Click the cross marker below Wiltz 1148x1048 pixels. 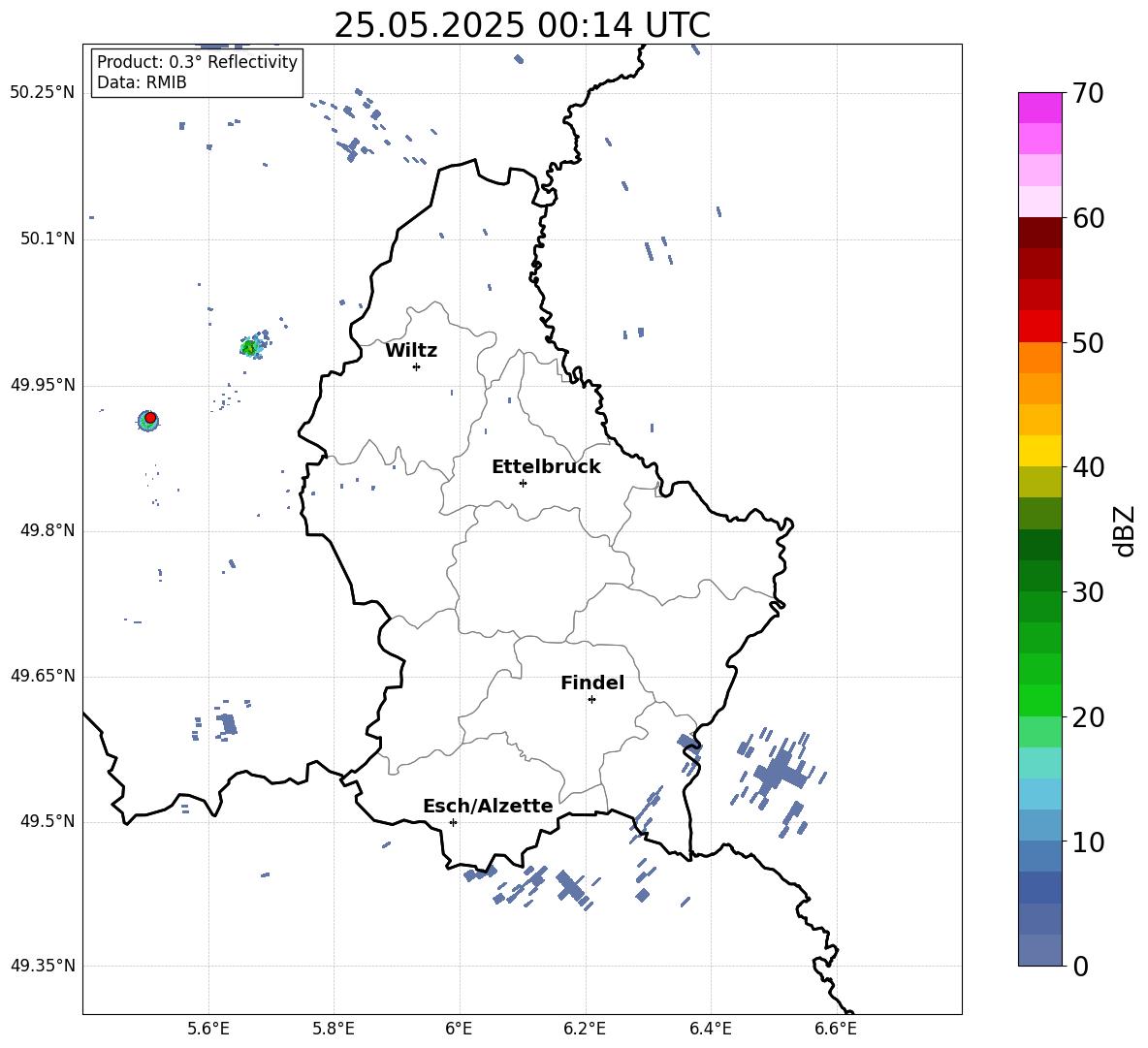coord(417,366)
